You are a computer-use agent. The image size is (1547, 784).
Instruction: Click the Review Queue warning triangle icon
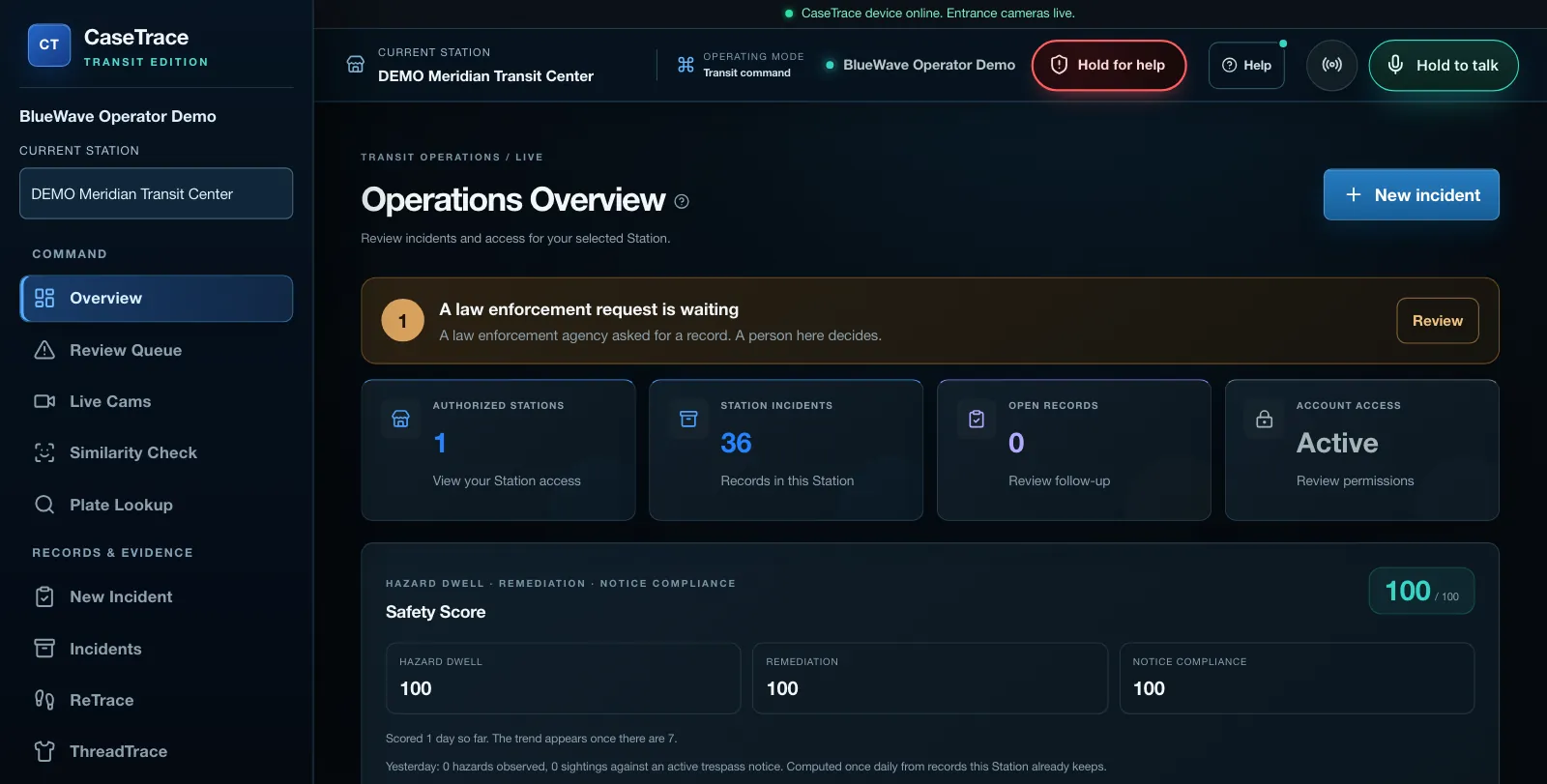(x=44, y=350)
